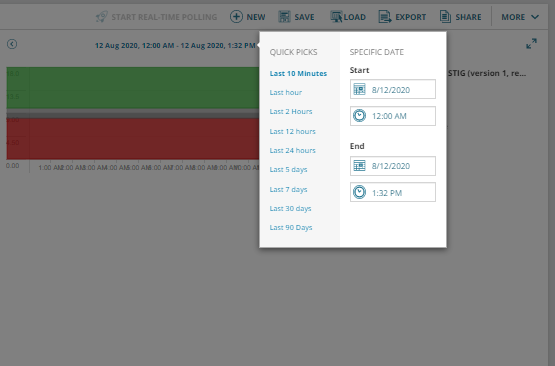Click the STIG (version 1, re... legend text
The width and height of the screenshot is (555, 366).
[487, 73]
